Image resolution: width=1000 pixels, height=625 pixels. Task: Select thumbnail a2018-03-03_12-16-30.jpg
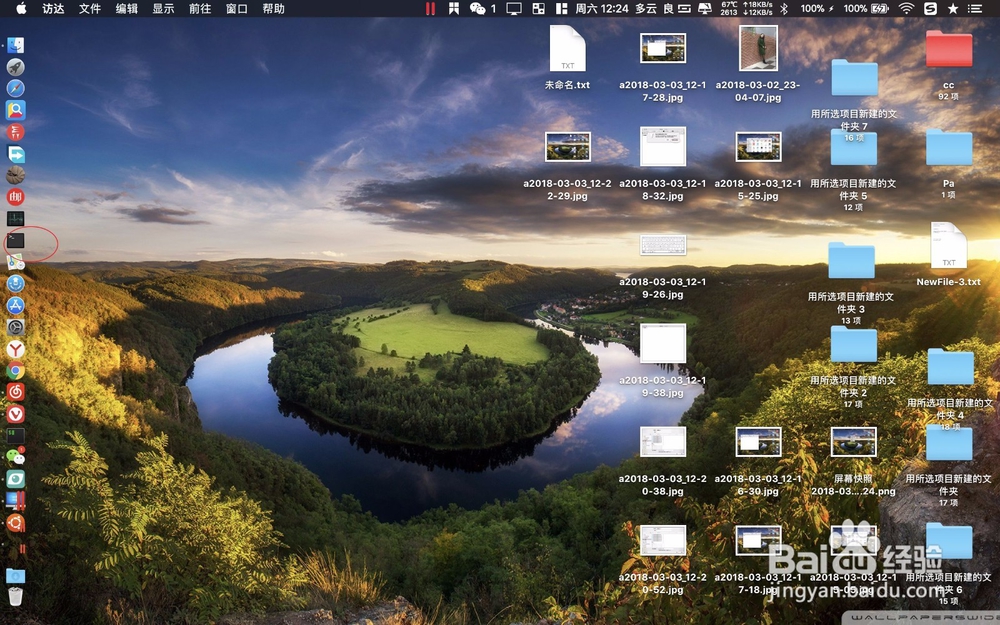[758, 442]
